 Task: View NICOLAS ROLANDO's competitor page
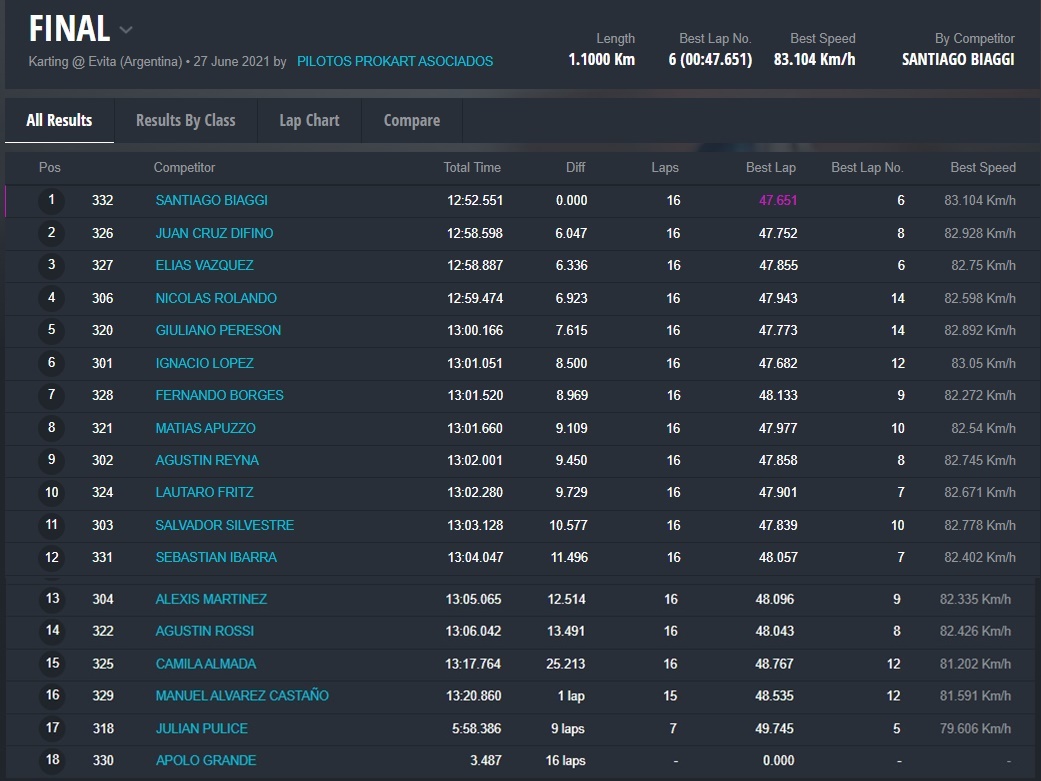(216, 298)
